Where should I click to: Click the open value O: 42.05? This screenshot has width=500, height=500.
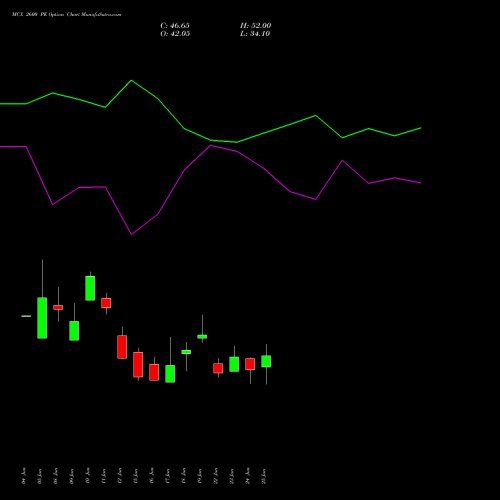tap(175, 34)
